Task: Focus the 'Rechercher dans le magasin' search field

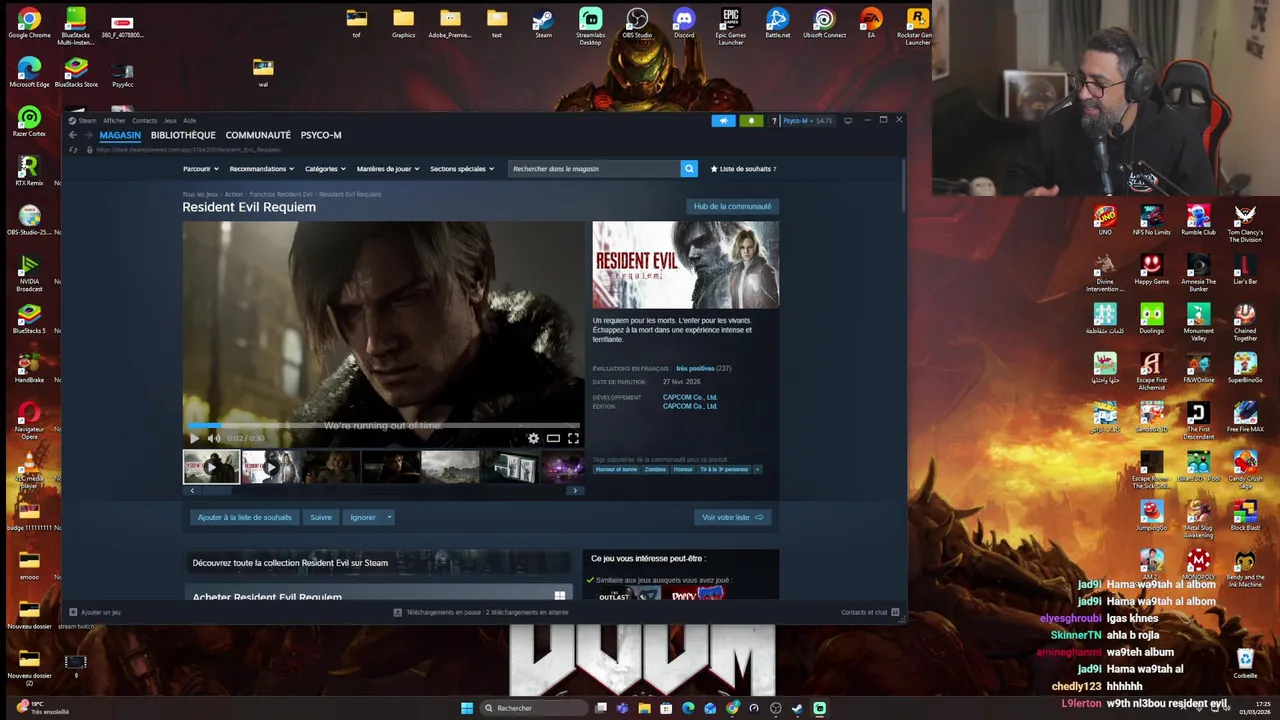Action: tap(594, 169)
